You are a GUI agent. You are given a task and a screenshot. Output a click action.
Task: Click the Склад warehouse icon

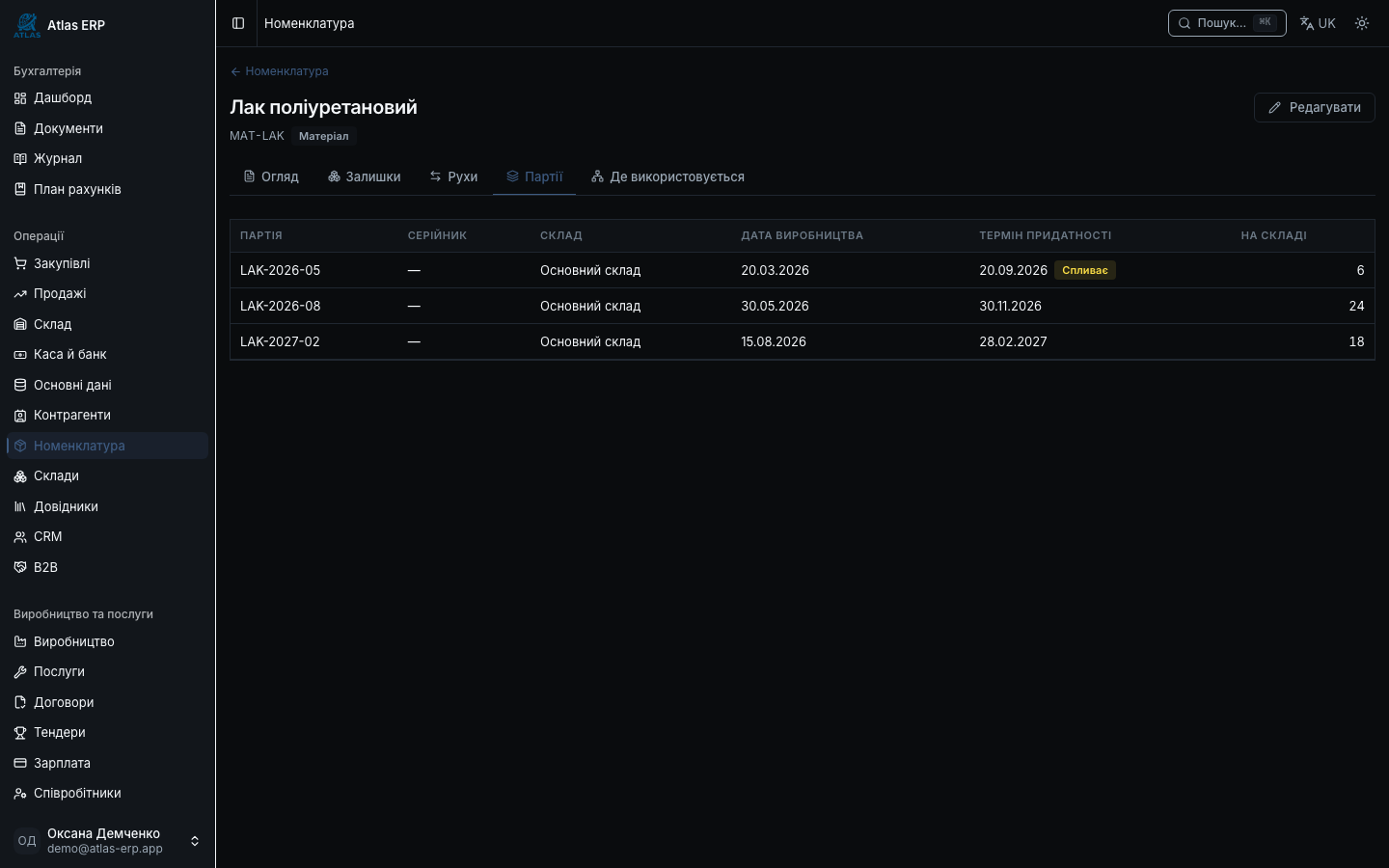point(20,324)
